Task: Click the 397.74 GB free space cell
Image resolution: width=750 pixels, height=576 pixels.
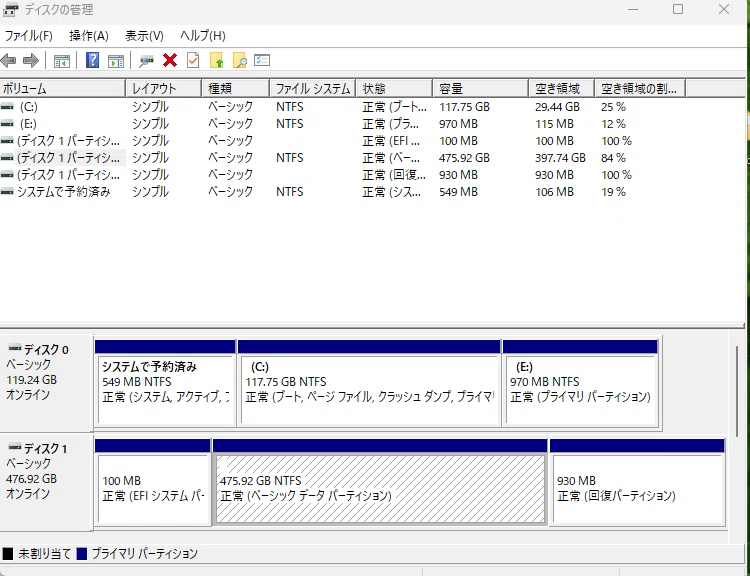Action: (x=560, y=158)
